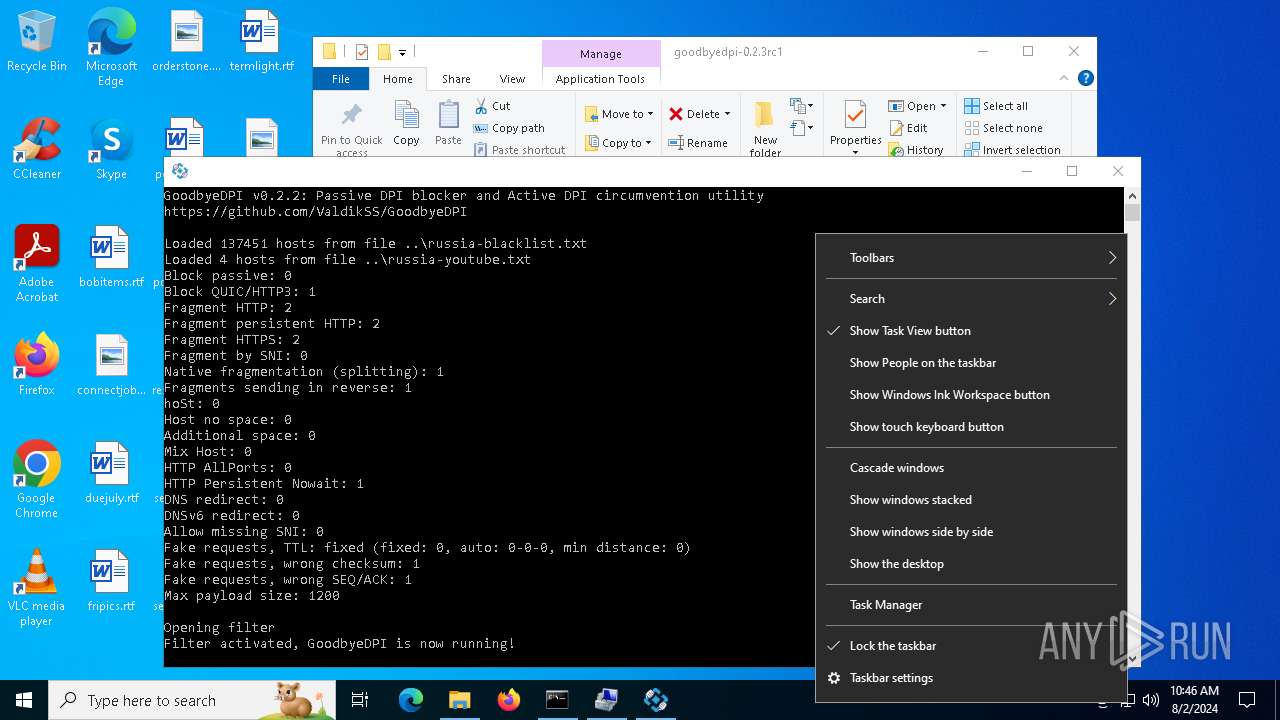Viewport: 1280px width, 720px height.
Task: Click Rename in Explorer ribbon
Action: tap(698, 143)
